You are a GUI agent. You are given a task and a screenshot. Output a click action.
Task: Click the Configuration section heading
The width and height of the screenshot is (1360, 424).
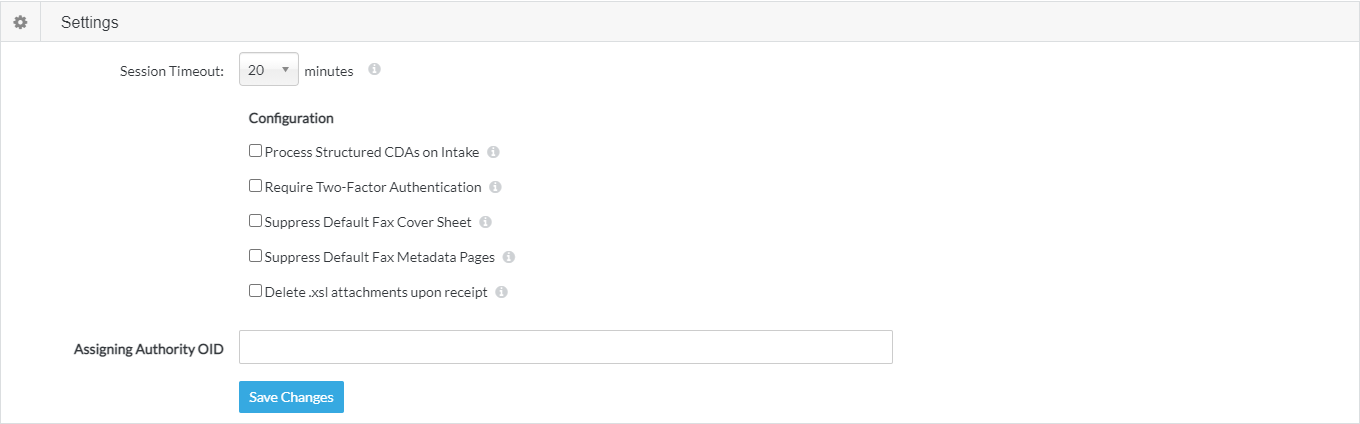[x=291, y=118]
